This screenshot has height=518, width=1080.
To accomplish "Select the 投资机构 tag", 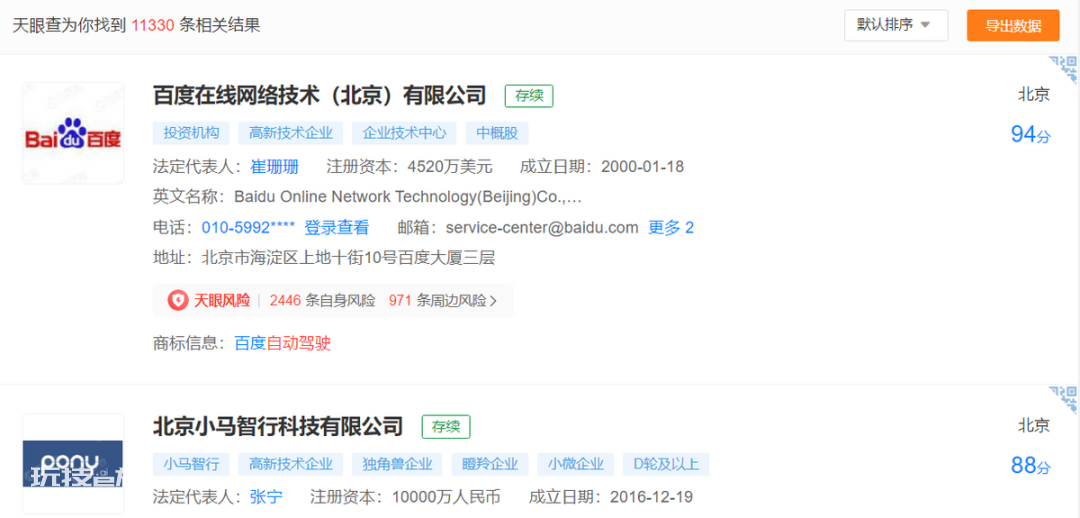I will 191,133.
